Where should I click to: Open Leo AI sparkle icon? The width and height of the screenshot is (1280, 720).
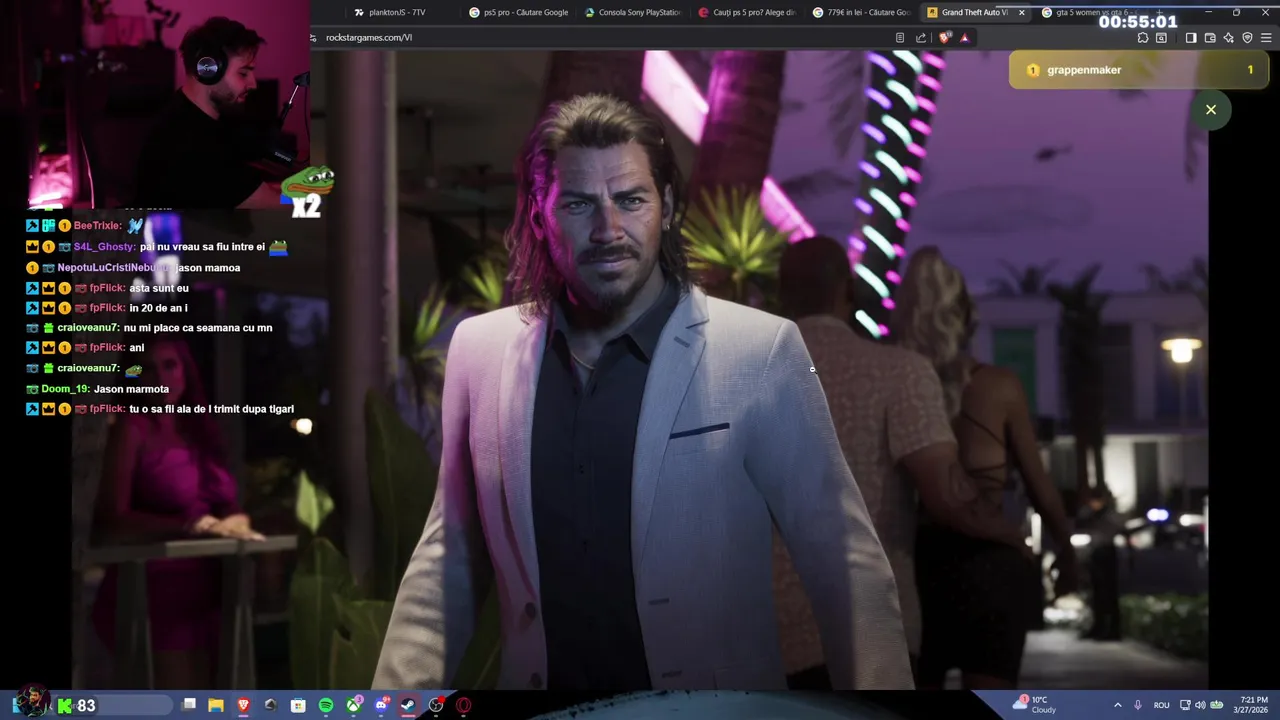tap(1228, 38)
